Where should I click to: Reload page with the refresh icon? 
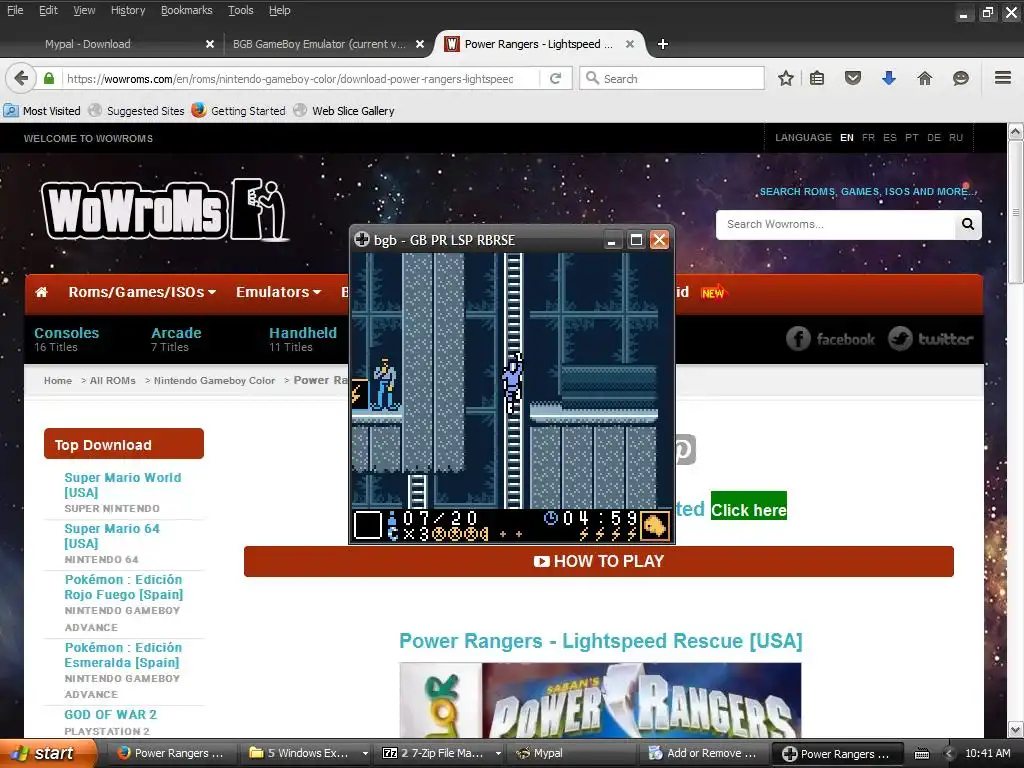tap(556, 78)
